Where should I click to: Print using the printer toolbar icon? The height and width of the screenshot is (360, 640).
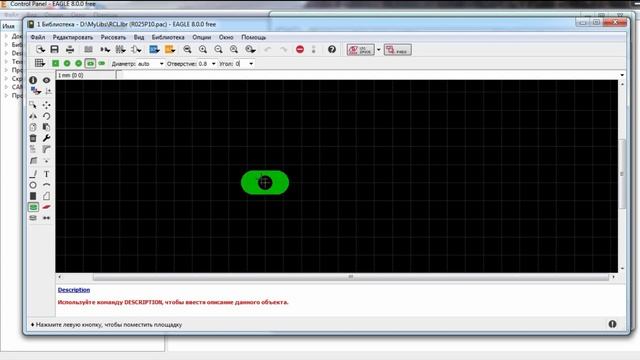point(70,49)
